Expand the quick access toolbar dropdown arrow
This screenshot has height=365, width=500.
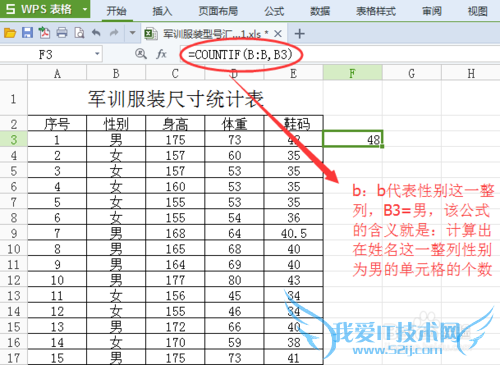[x=132, y=33]
